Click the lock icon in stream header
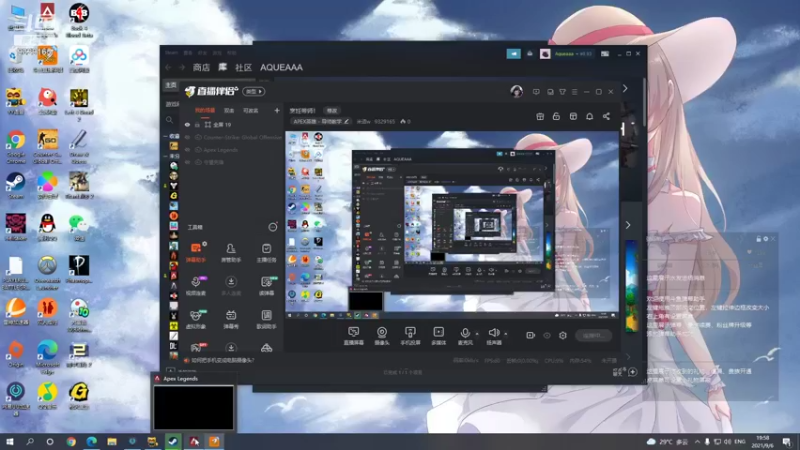The image size is (800, 450). 556,116
